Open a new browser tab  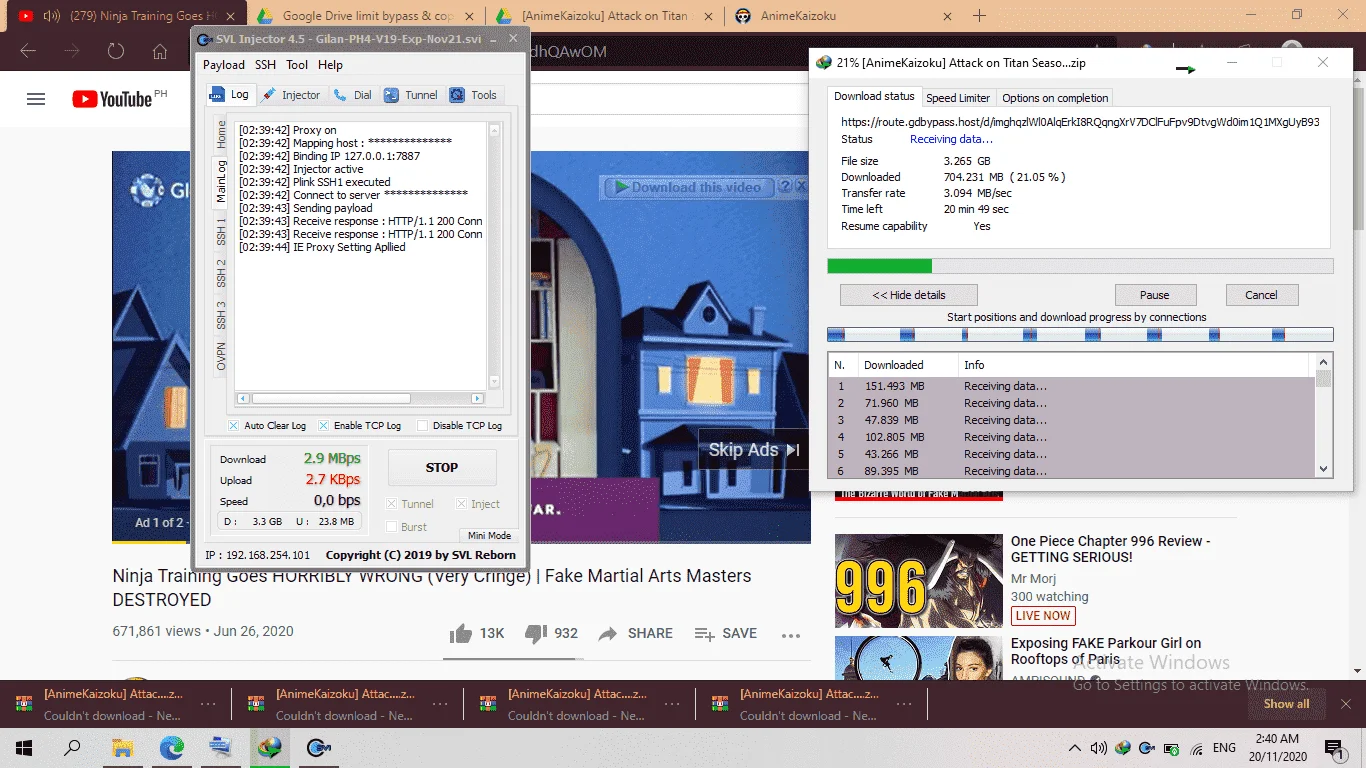[x=979, y=16]
